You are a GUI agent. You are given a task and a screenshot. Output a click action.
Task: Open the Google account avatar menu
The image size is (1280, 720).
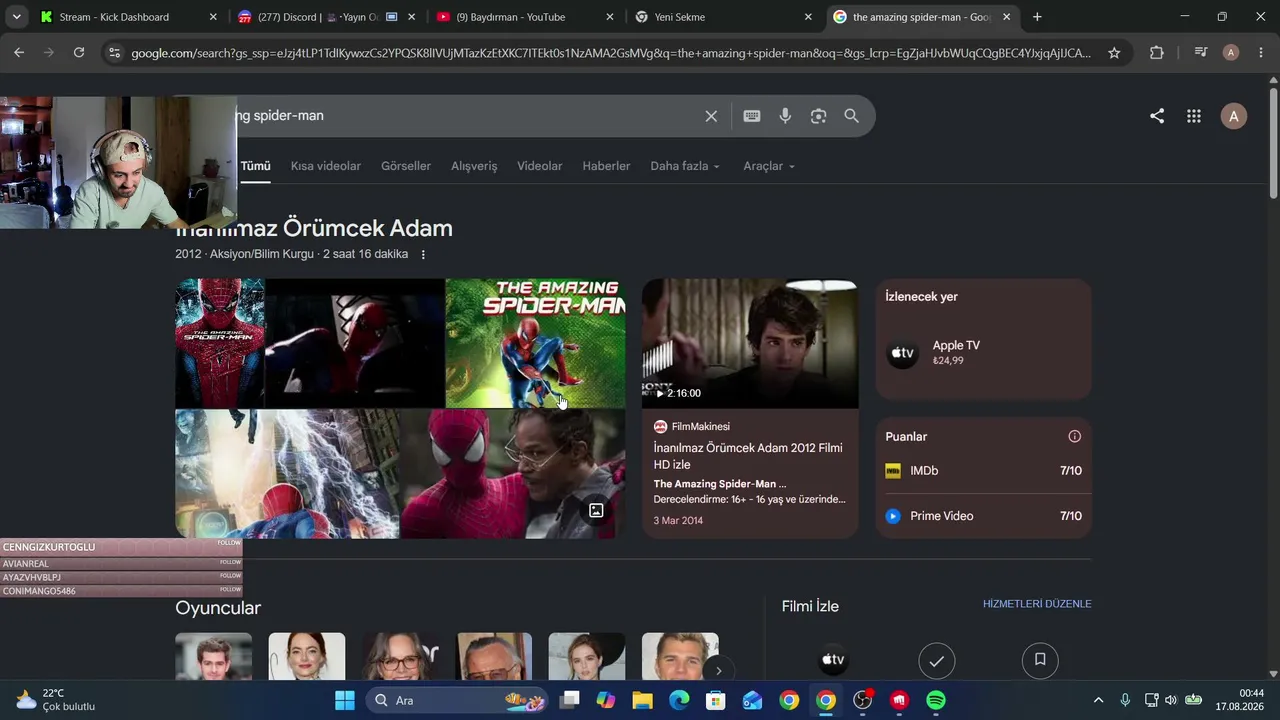click(1233, 116)
